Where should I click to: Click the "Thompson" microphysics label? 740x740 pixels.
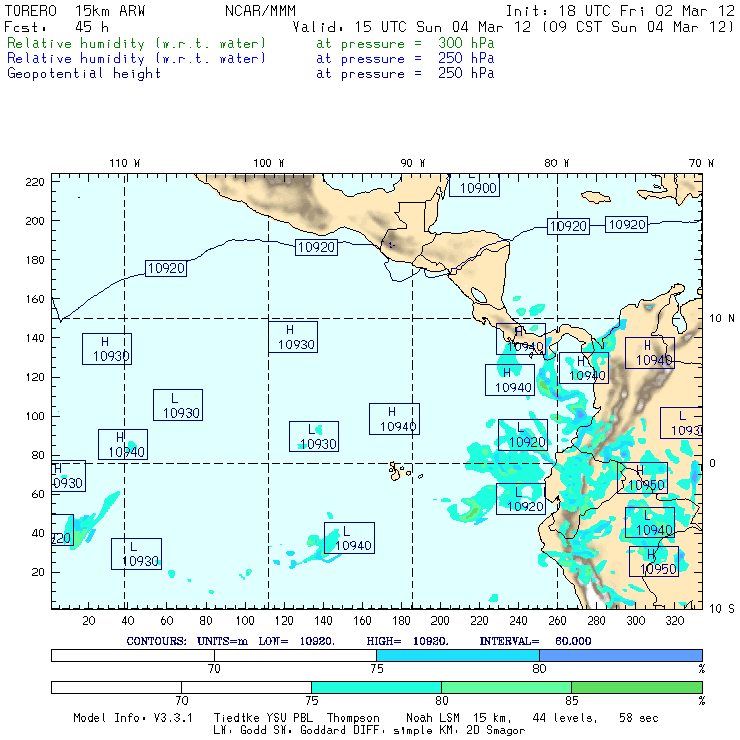353,718
